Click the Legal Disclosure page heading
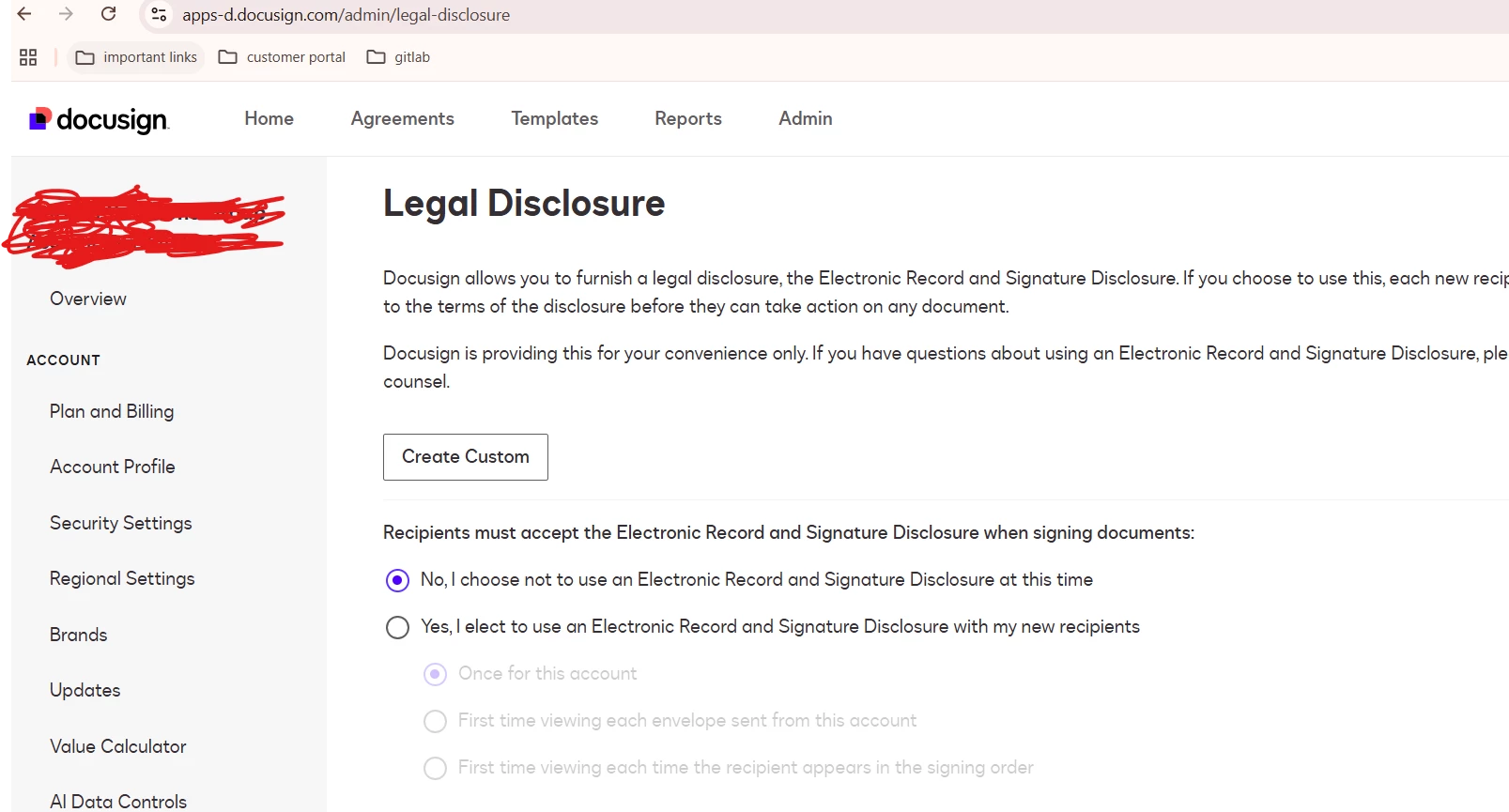This screenshot has width=1509, height=812. click(524, 204)
